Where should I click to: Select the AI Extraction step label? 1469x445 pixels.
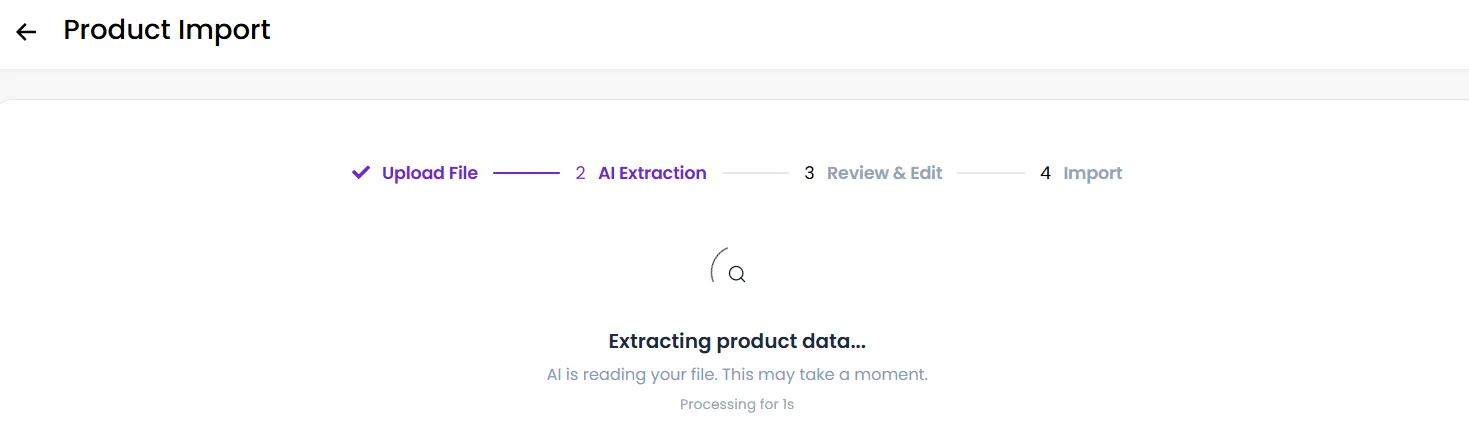[x=652, y=173]
